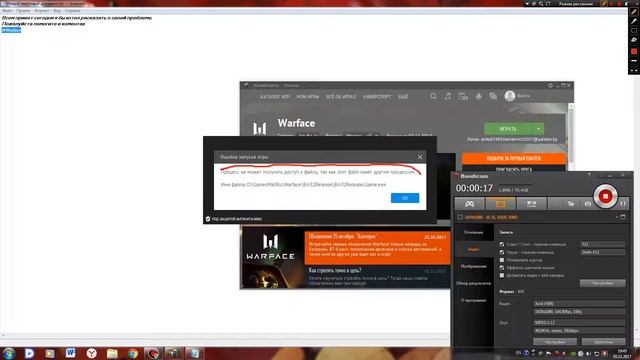Select Bandicam game recording mode gamepad icon
640x360 pixels.
[470, 204]
